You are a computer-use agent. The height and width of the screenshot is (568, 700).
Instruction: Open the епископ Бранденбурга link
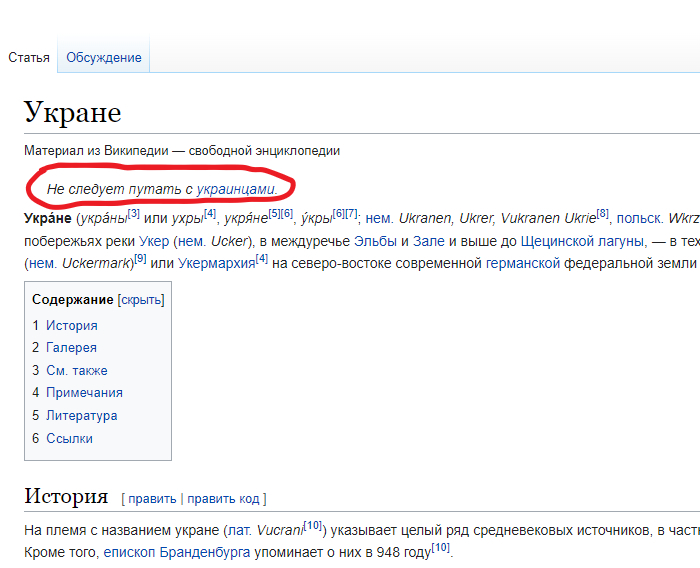tap(177, 552)
